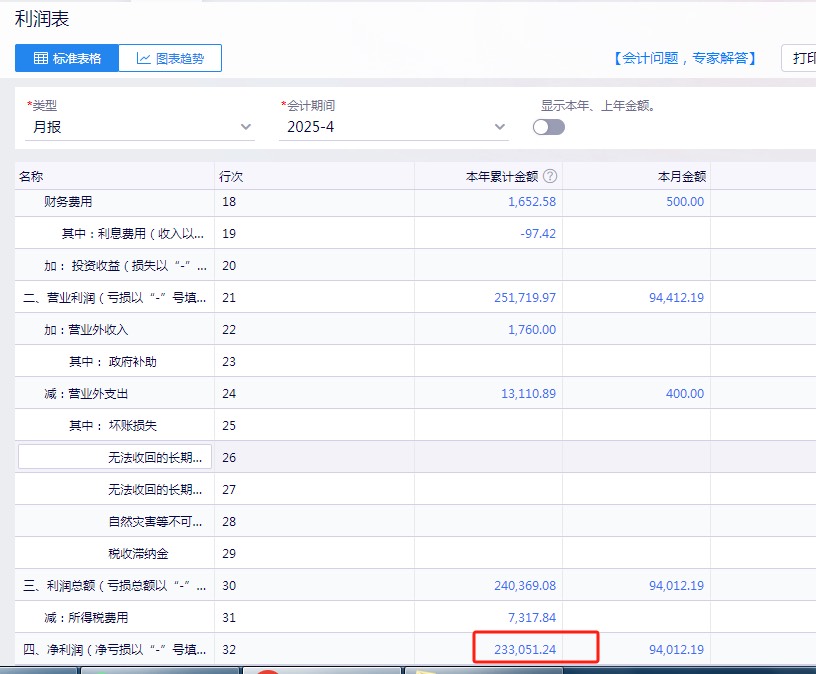Open the 251,719.97 operating profit amount
Screen dimensions: 816x674
pos(525,298)
